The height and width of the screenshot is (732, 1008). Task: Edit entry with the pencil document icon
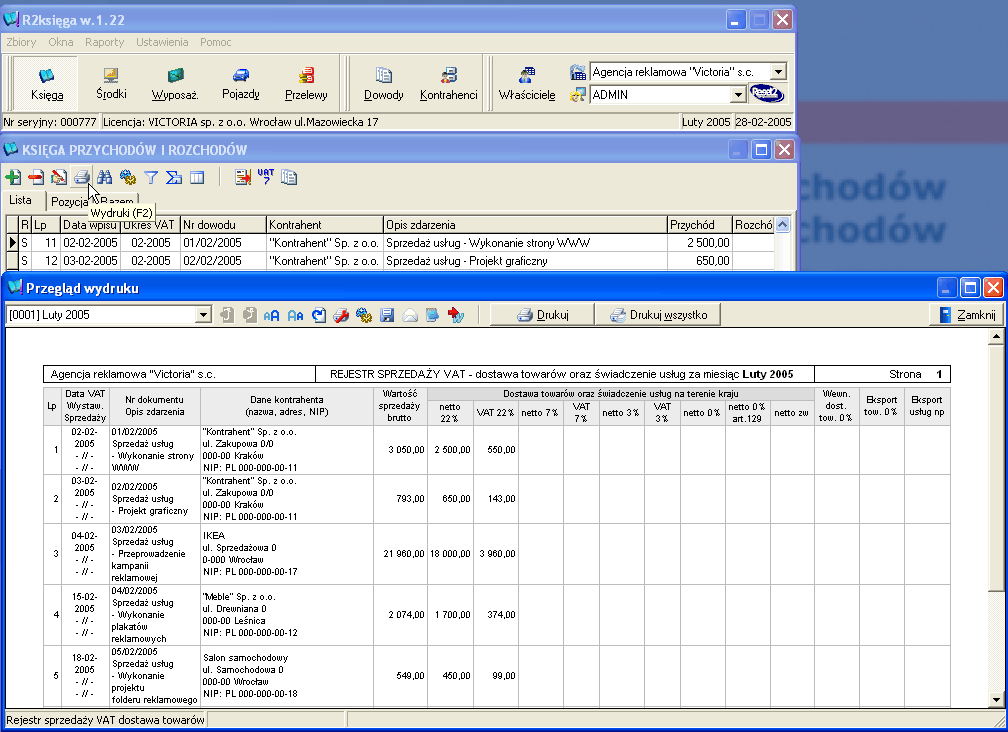pyautogui.click(x=58, y=177)
